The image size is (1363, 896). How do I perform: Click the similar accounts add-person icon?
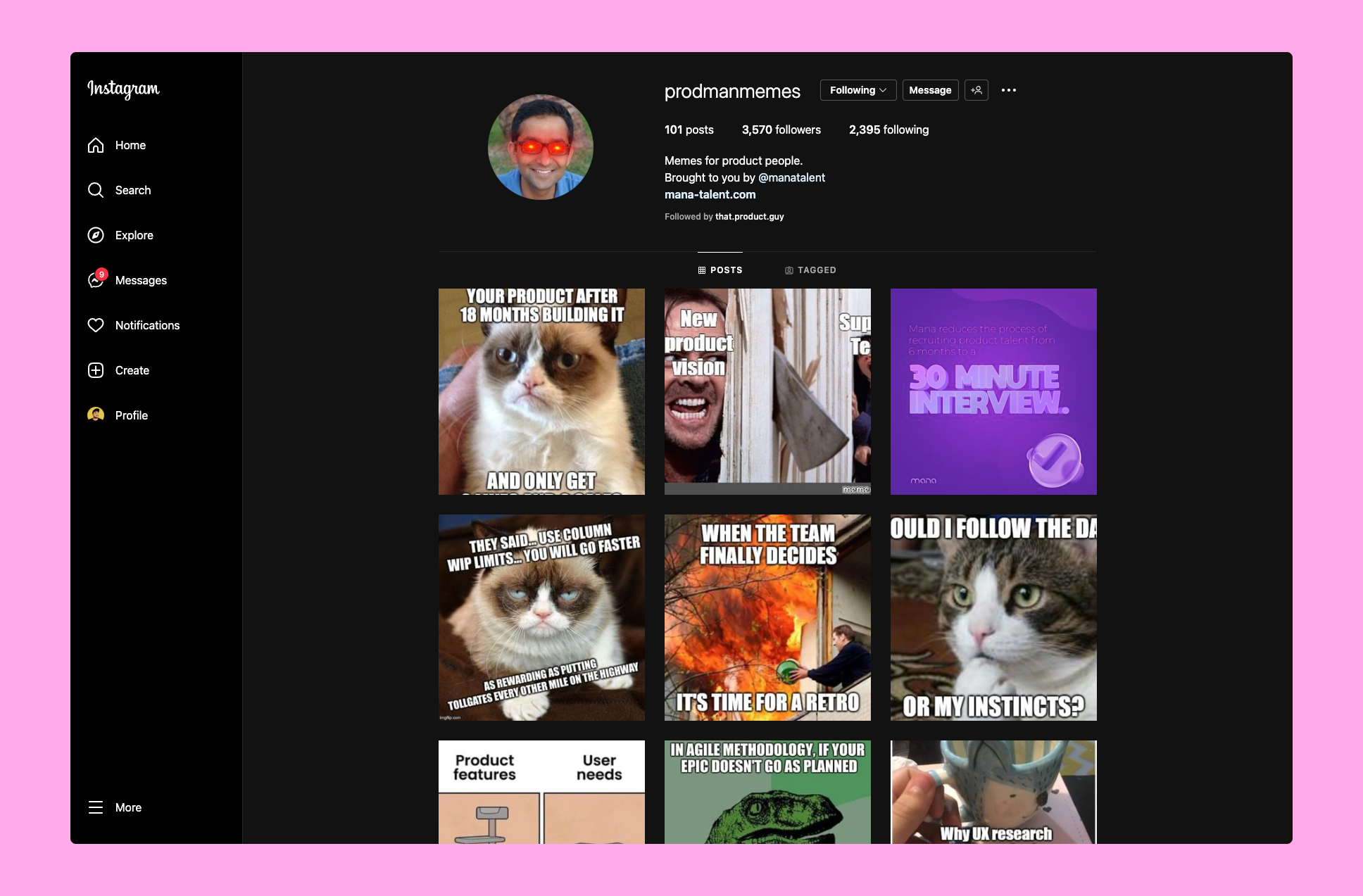pyautogui.click(x=976, y=90)
